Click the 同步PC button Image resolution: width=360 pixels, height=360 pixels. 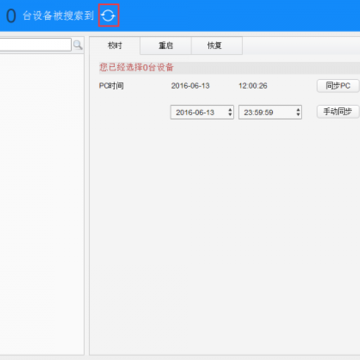point(338,86)
